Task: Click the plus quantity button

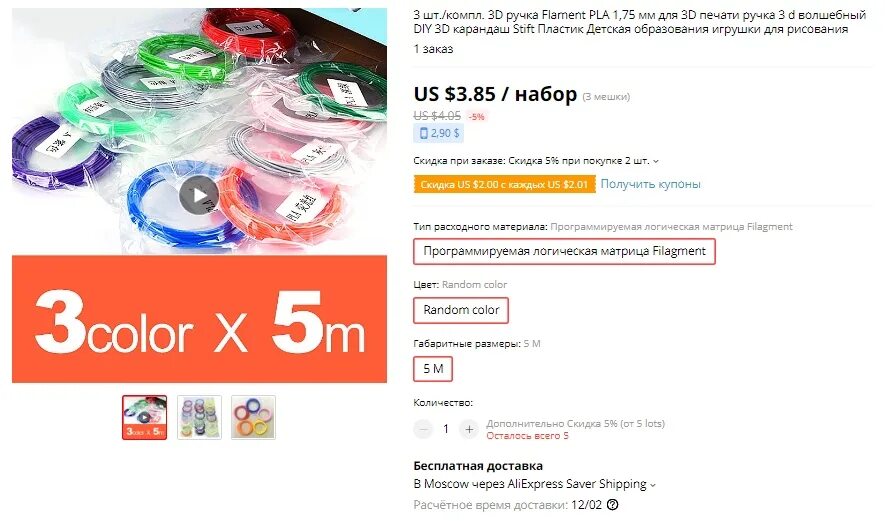Action: click(x=469, y=430)
